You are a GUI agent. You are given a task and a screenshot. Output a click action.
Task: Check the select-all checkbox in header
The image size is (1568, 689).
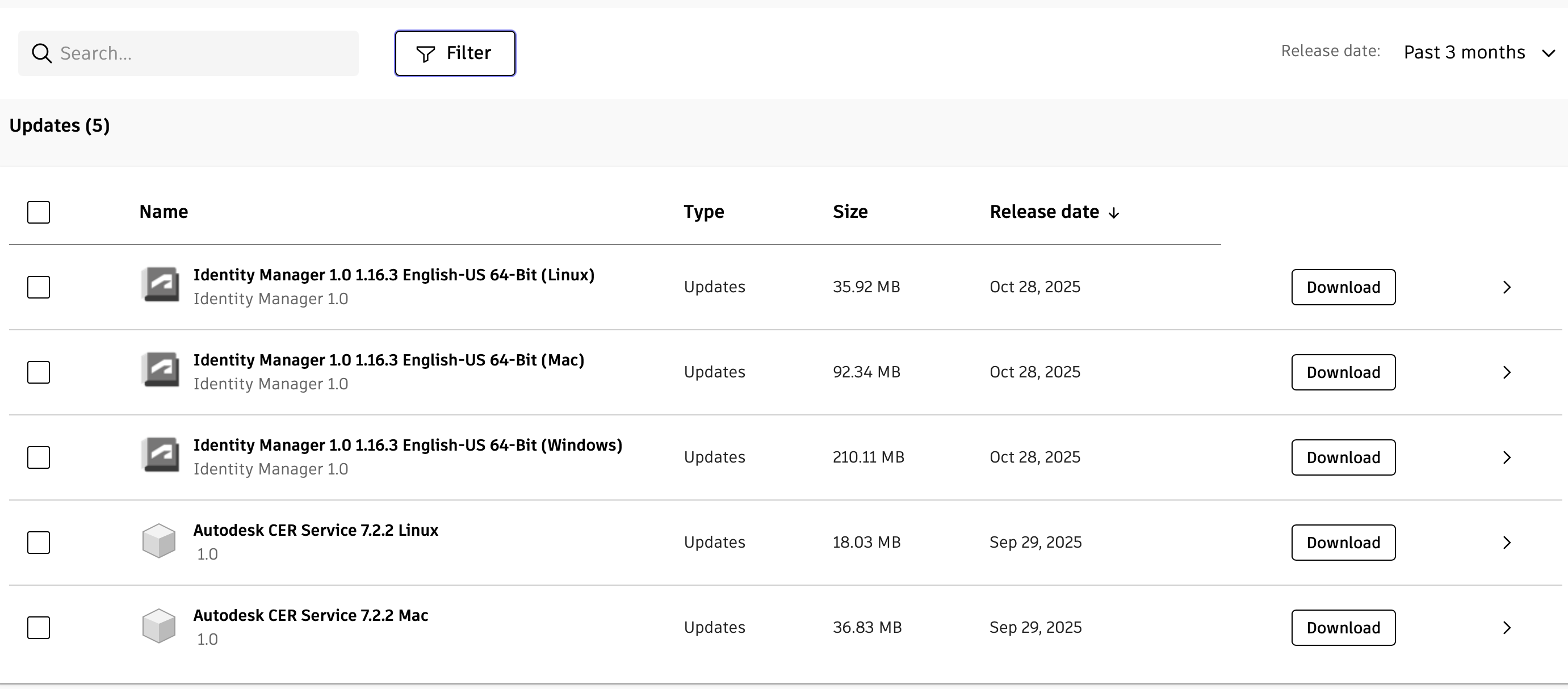pos(39,212)
